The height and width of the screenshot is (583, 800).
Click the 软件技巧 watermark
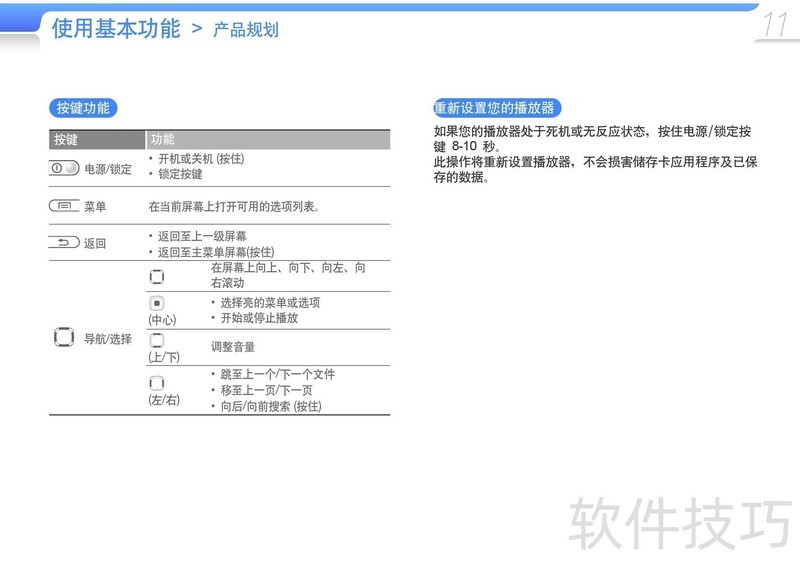pos(680,522)
